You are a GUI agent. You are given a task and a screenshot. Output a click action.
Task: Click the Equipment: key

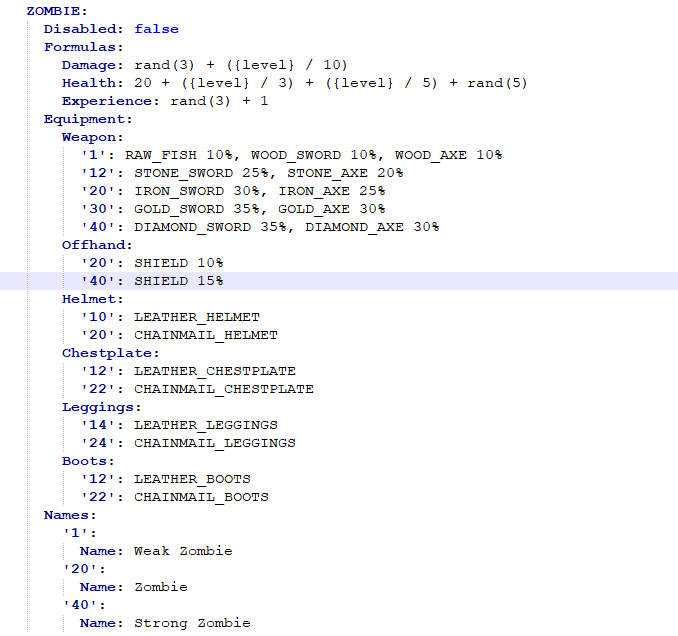(x=88, y=119)
